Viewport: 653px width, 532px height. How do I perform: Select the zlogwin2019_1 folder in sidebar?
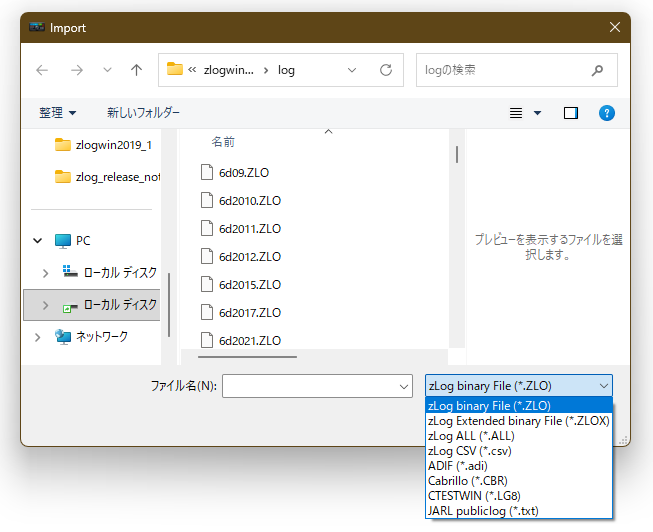103,145
